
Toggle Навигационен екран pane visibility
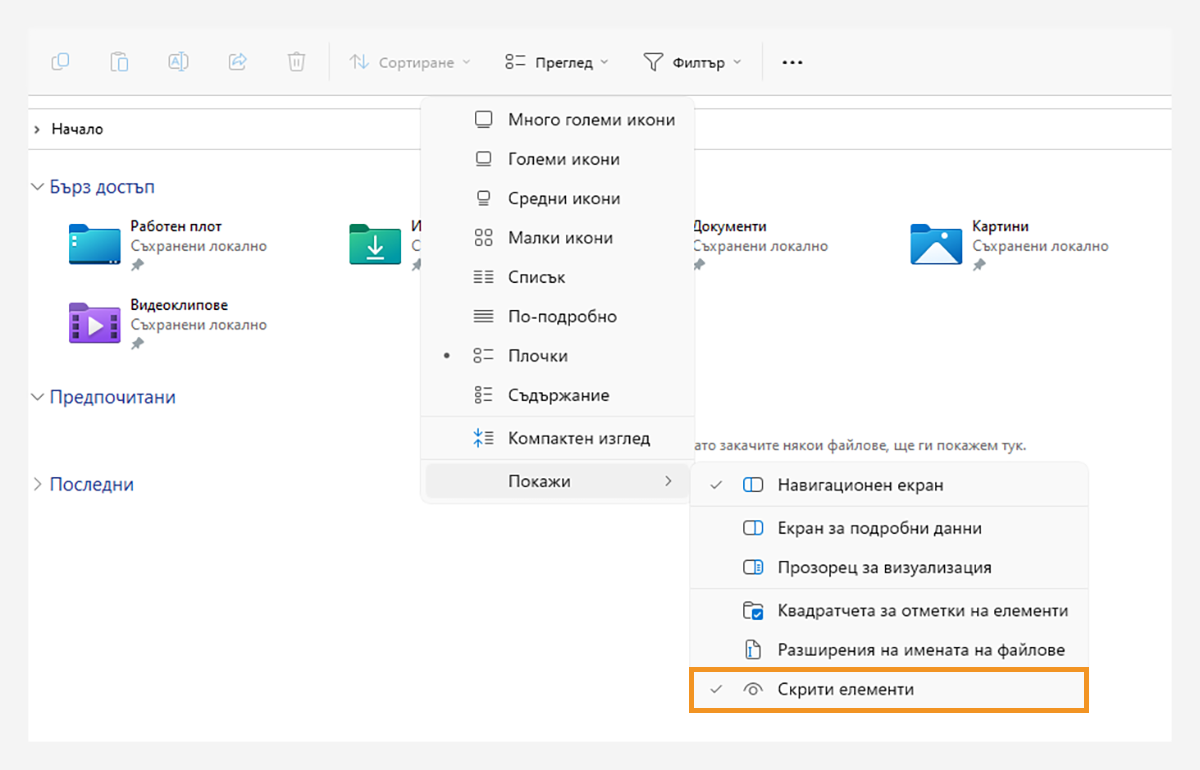pyautogui.click(x=860, y=485)
